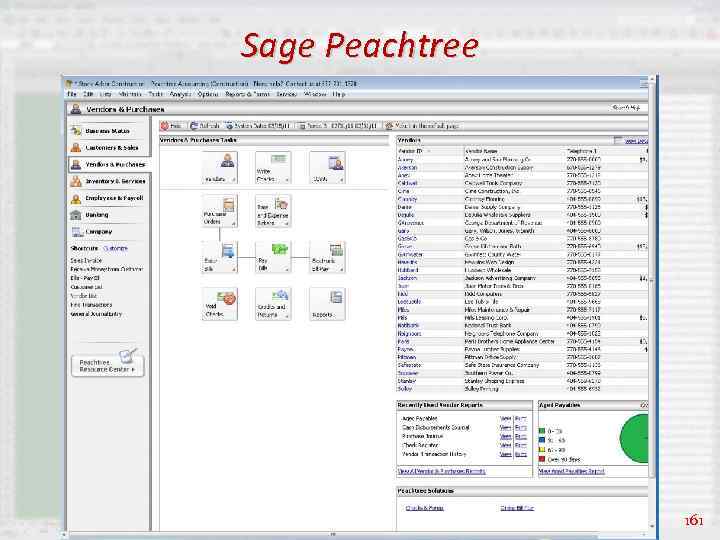Open vendor ID link Caldwell

click(407, 183)
